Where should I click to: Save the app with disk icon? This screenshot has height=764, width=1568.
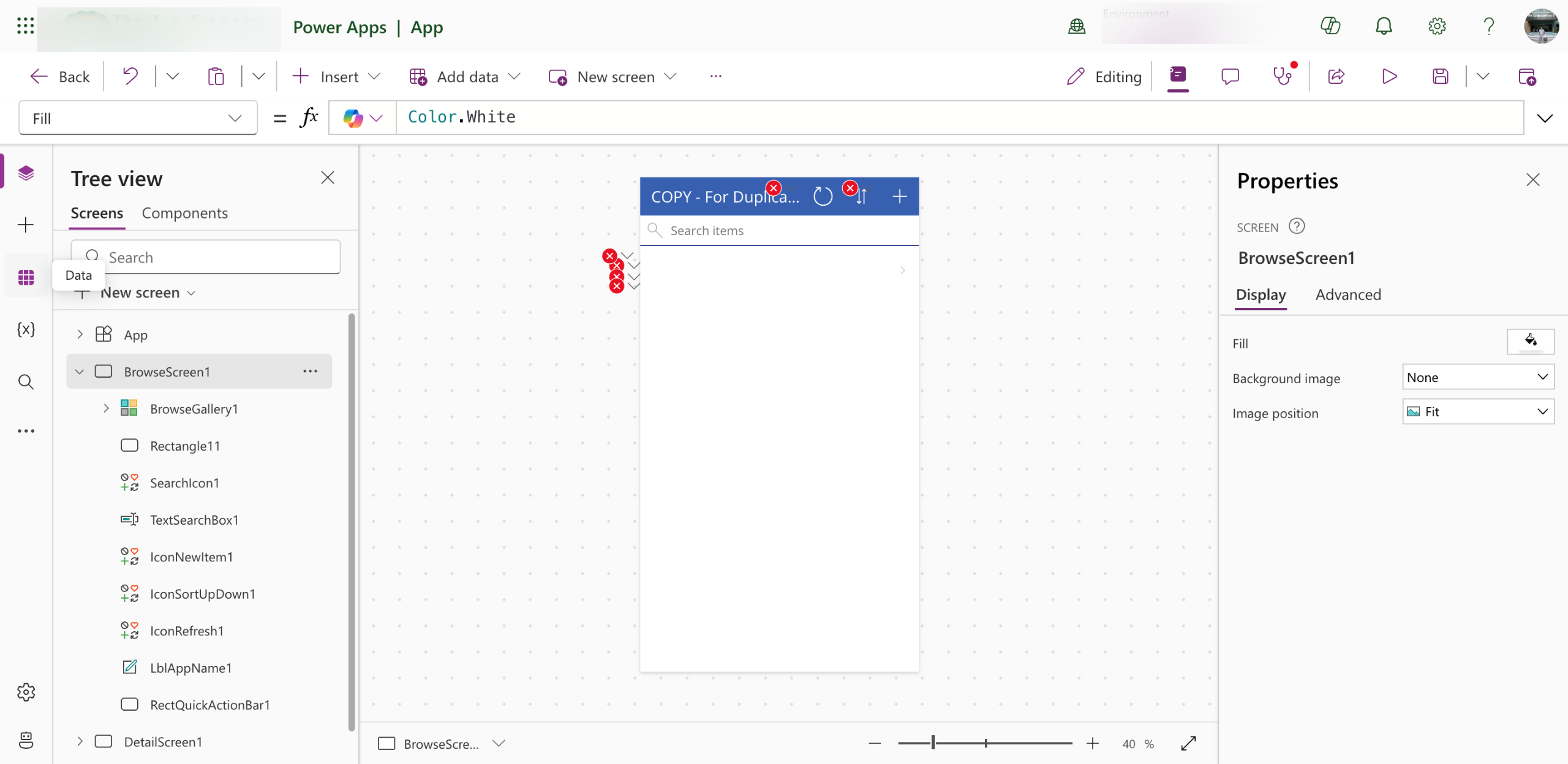[x=1441, y=77]
